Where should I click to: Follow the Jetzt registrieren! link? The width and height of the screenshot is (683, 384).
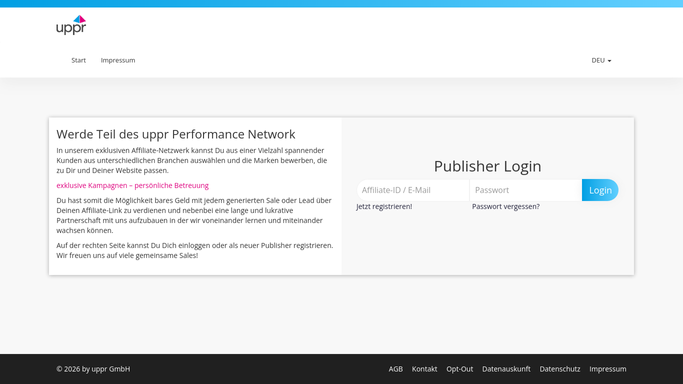tap(384, 206)
